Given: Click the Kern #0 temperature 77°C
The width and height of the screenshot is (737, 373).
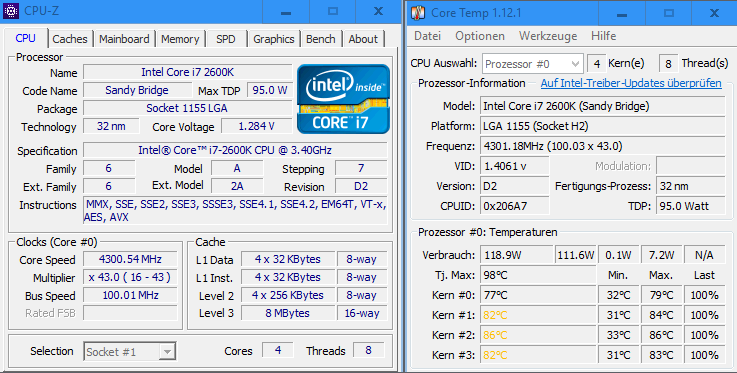Looking at the screenshot, I should [538, 295].
